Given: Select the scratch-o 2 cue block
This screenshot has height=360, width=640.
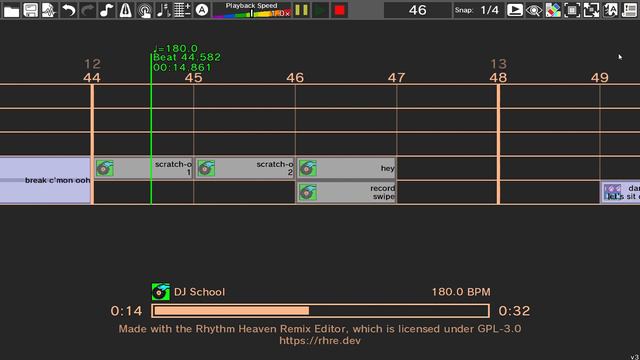Looking at the screenshot, I should (245, 168).
